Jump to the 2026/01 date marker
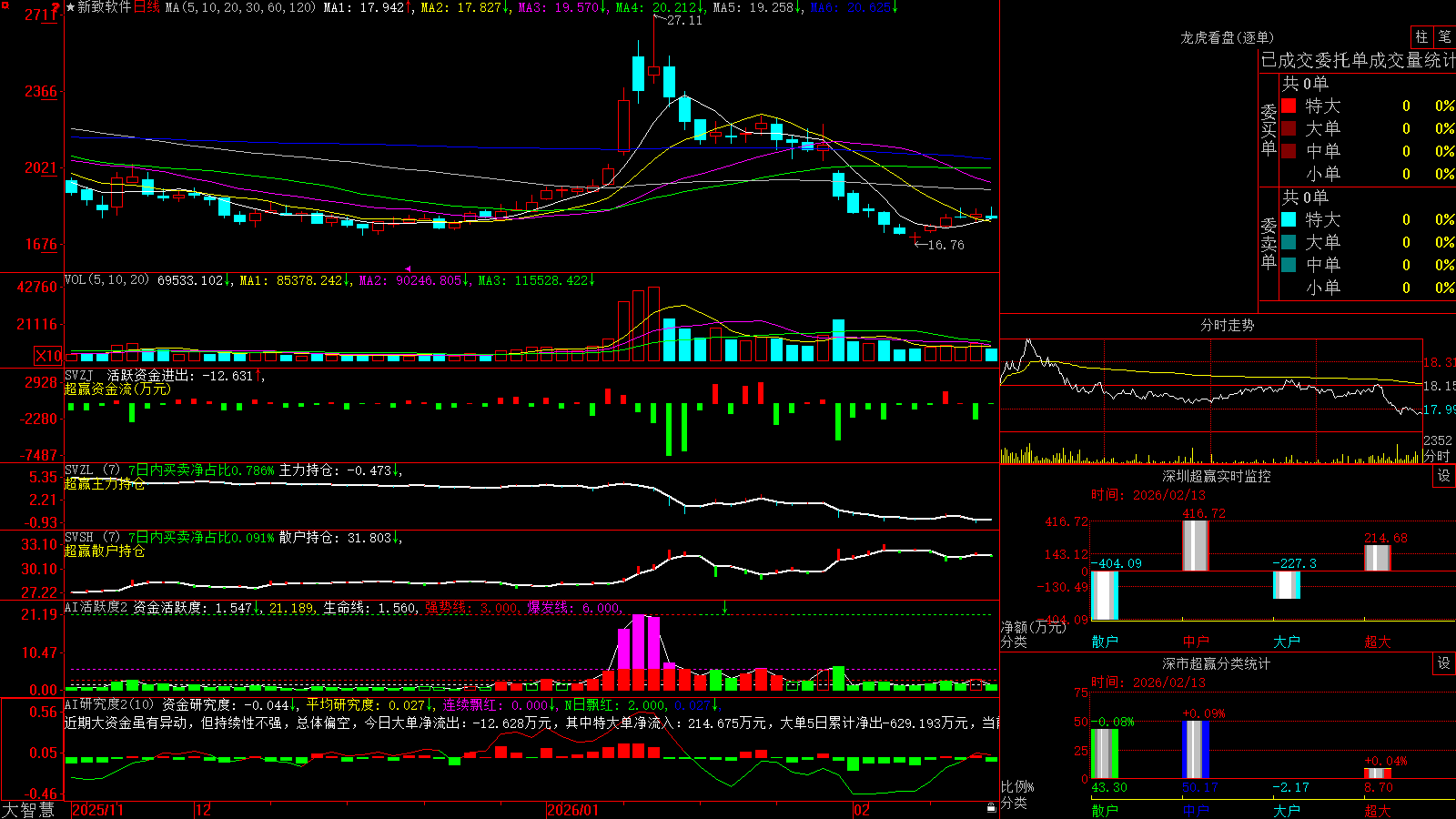The width and height of the screenshot is (1456, 819). click(572, 810)
